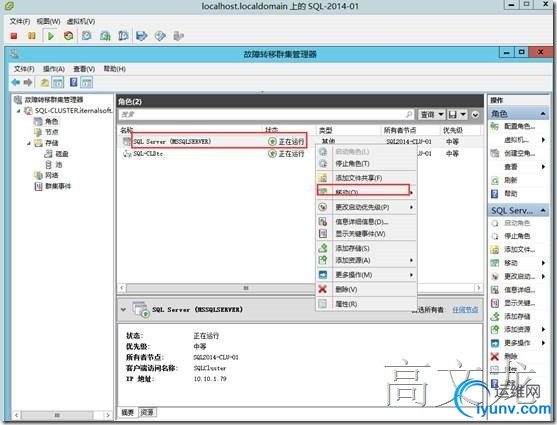Click the roles search field
Image resolution: width=557 pixels, height=425 pixels.
point(266,114)
